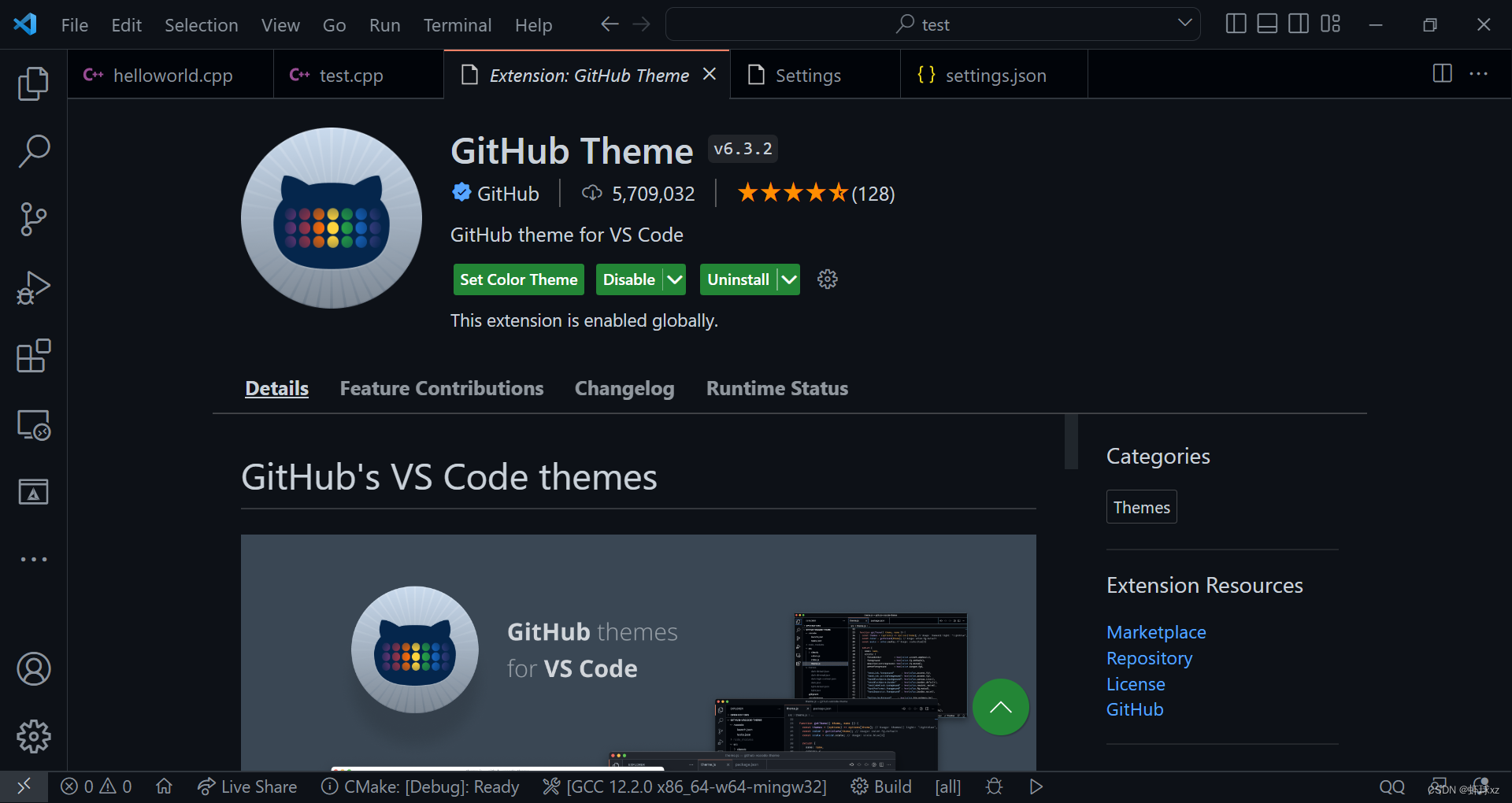Toggle the bottom panel visibility

pyautogui.click(x=1267, y=24)
